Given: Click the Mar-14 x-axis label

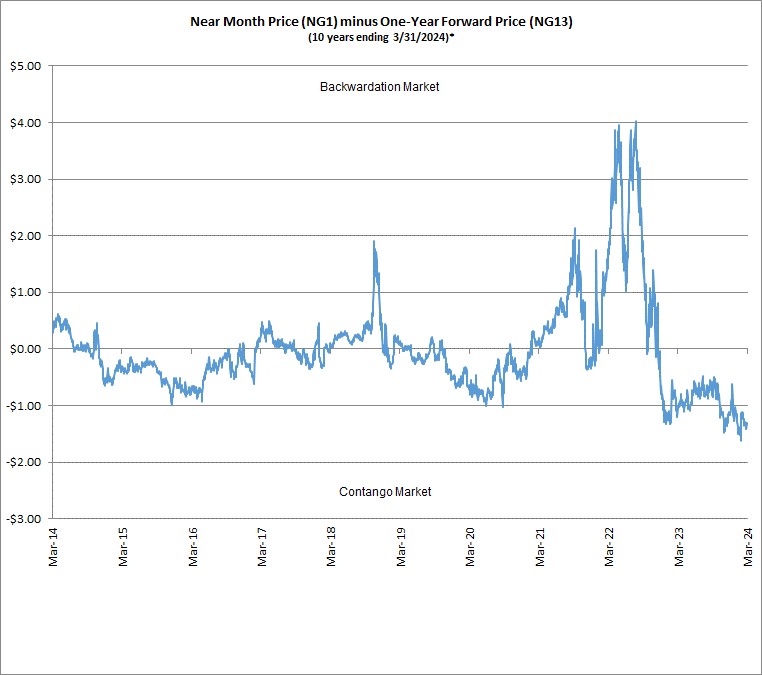Looking at the screenshot, I should (53, 547).
